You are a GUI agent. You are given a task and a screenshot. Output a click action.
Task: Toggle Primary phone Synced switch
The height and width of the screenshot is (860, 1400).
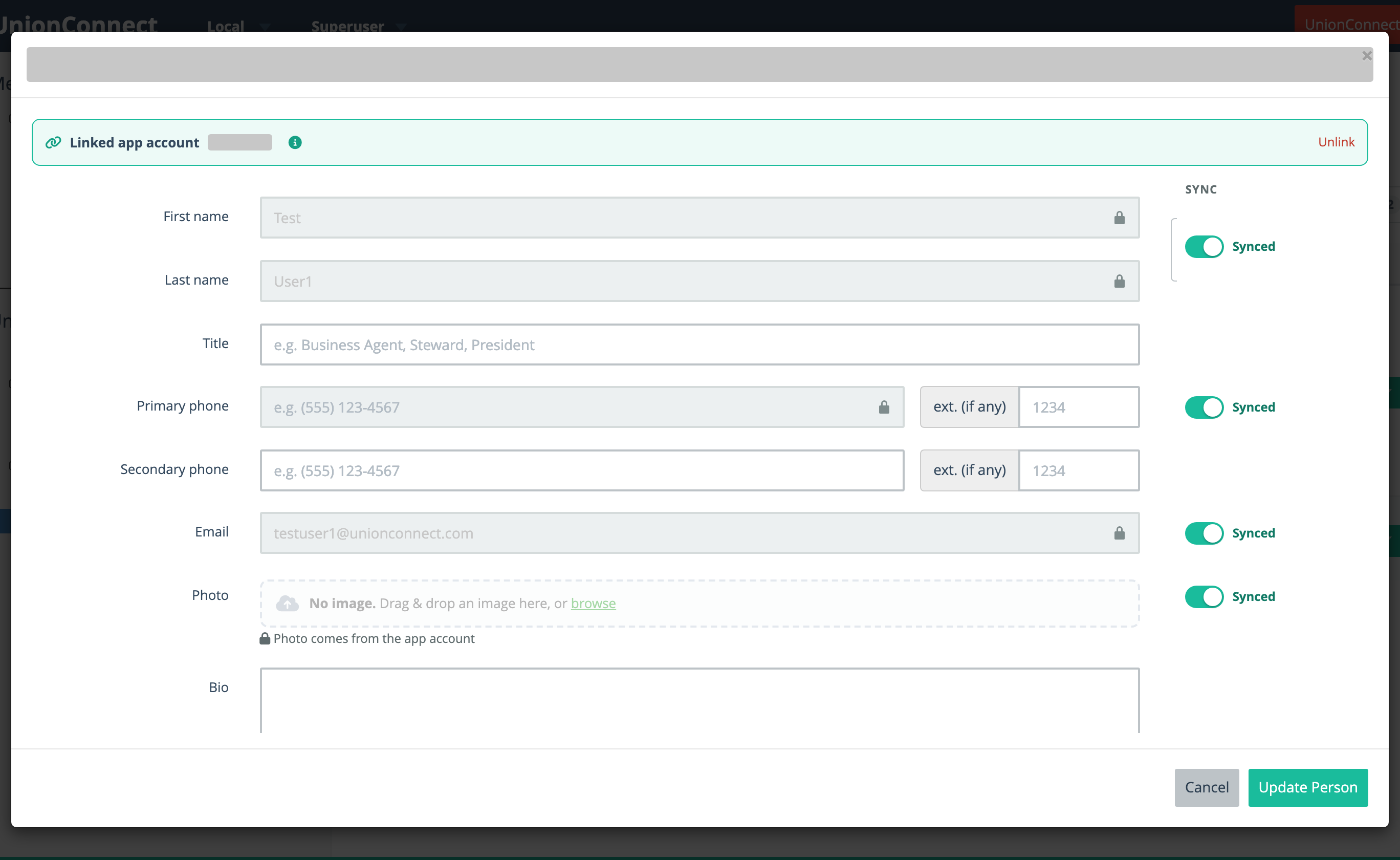pyautogui.click(x=1204, y=407)
